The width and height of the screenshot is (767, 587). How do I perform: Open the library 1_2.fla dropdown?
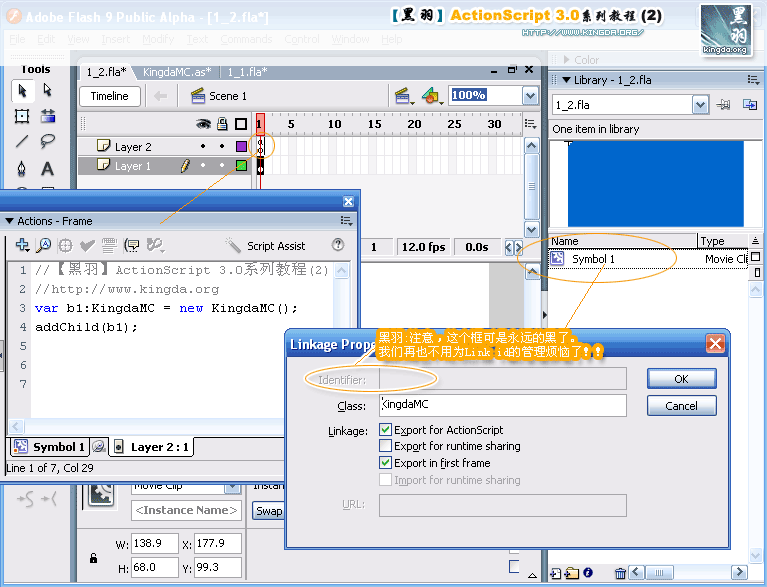coord(700,105)
